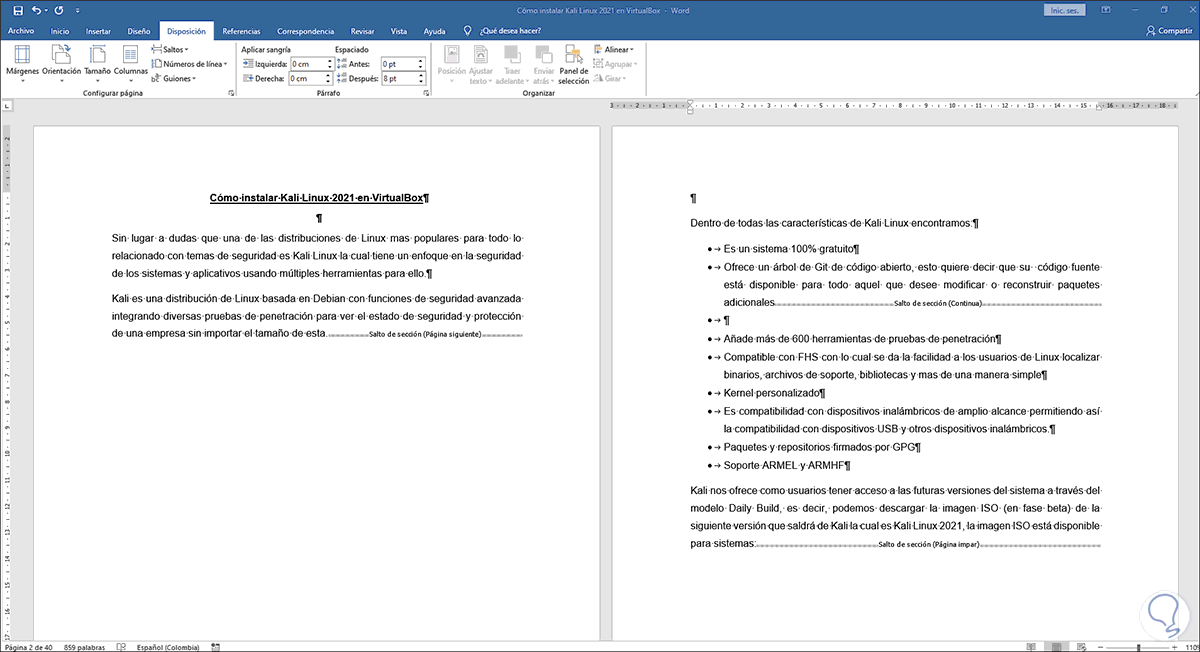1200x652 pixels.
Task: Open the Archivo tab
Action: [21, 31]
